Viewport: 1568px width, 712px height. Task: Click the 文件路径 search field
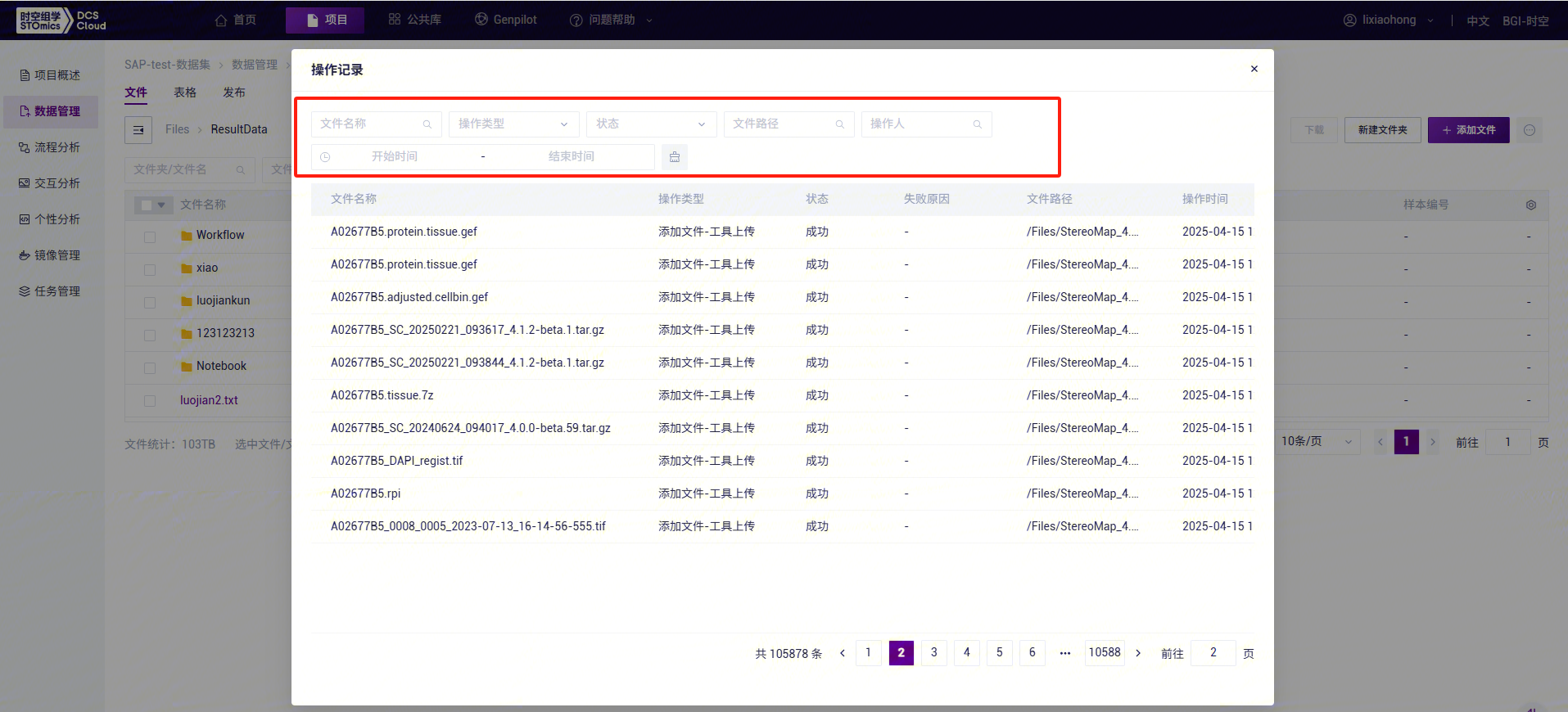[x=789, y=124]
